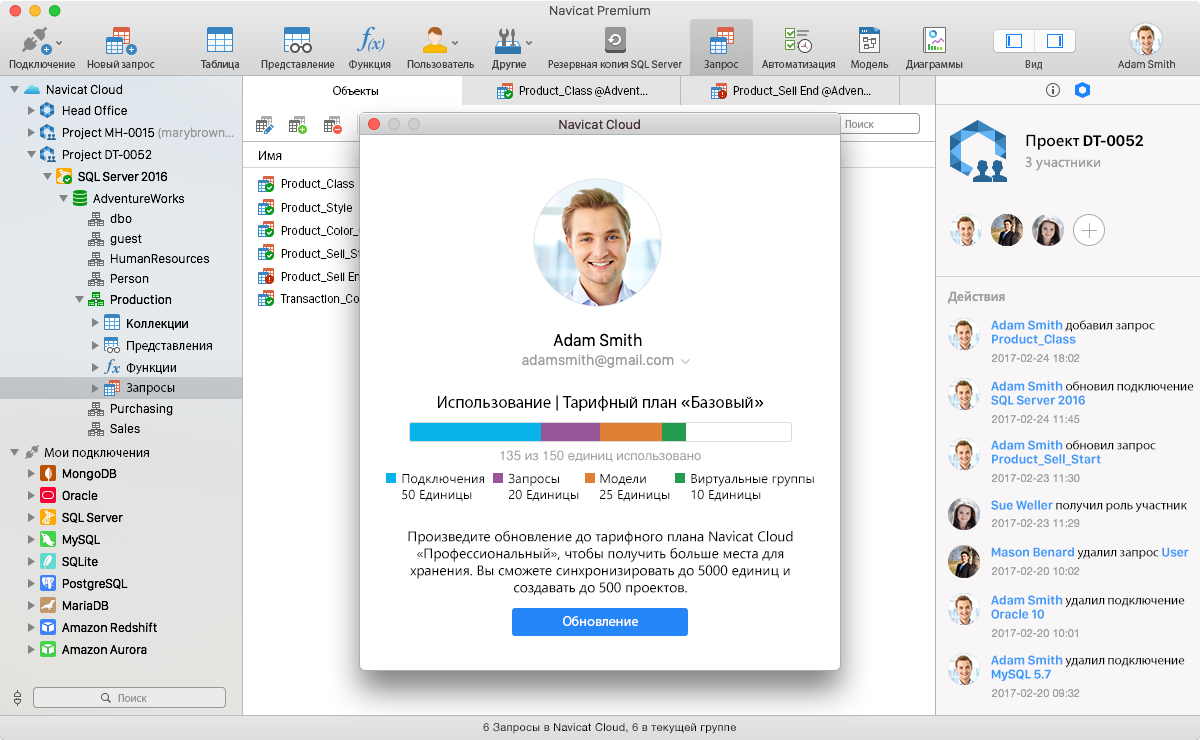
Task: Open Product_Sell_Start link in activity list
Action: (1045, 459)
